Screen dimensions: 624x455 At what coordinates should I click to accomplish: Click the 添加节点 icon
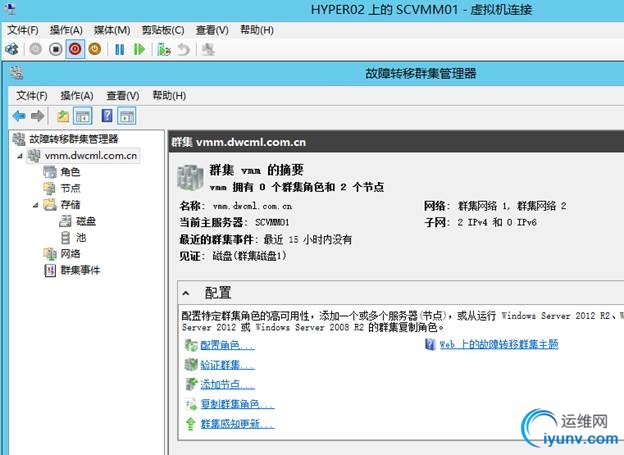191,384
